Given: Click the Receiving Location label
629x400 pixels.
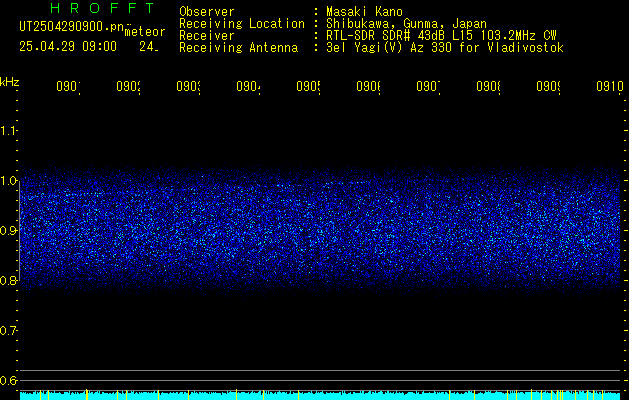Looking at the screenshot, I should 242,24.
